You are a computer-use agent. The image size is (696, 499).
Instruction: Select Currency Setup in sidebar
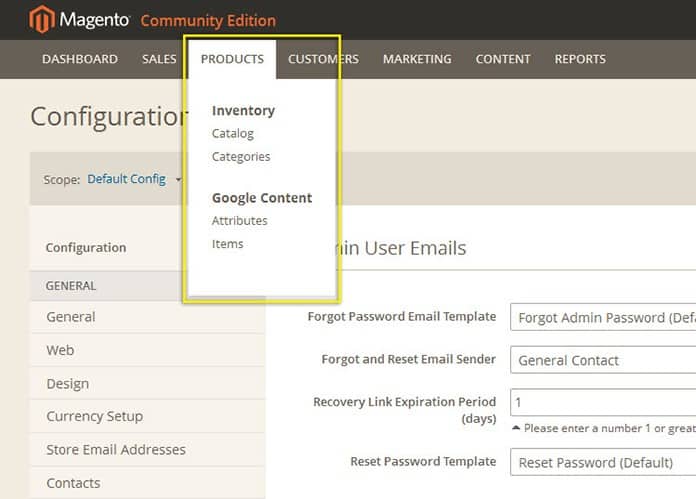click(x=94, y=416)
